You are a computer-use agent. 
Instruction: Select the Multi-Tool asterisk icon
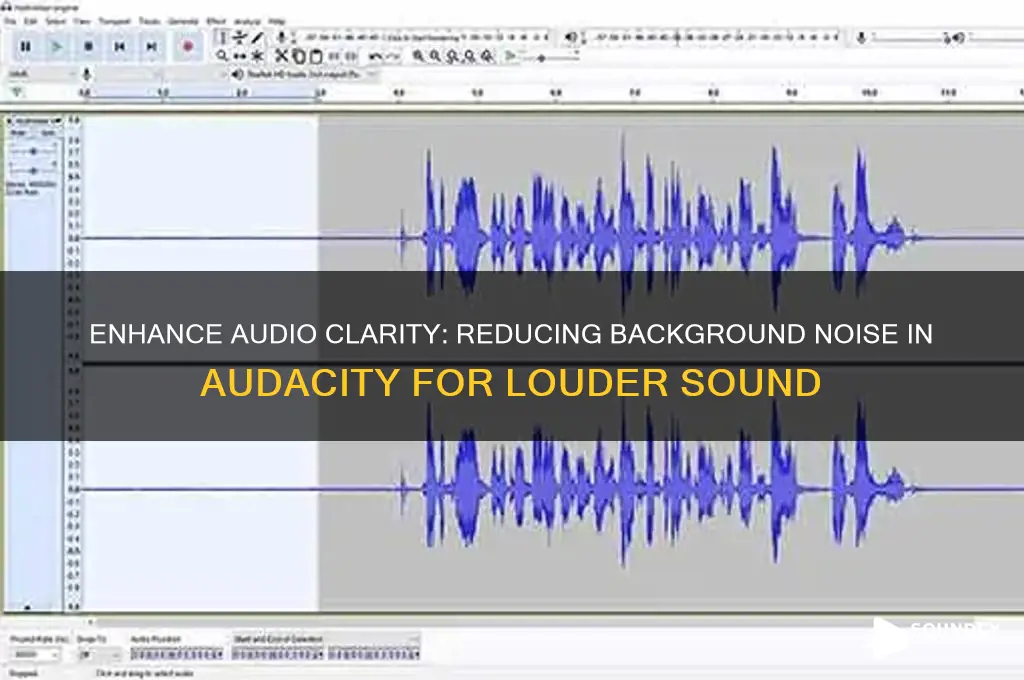pos(257,56)
